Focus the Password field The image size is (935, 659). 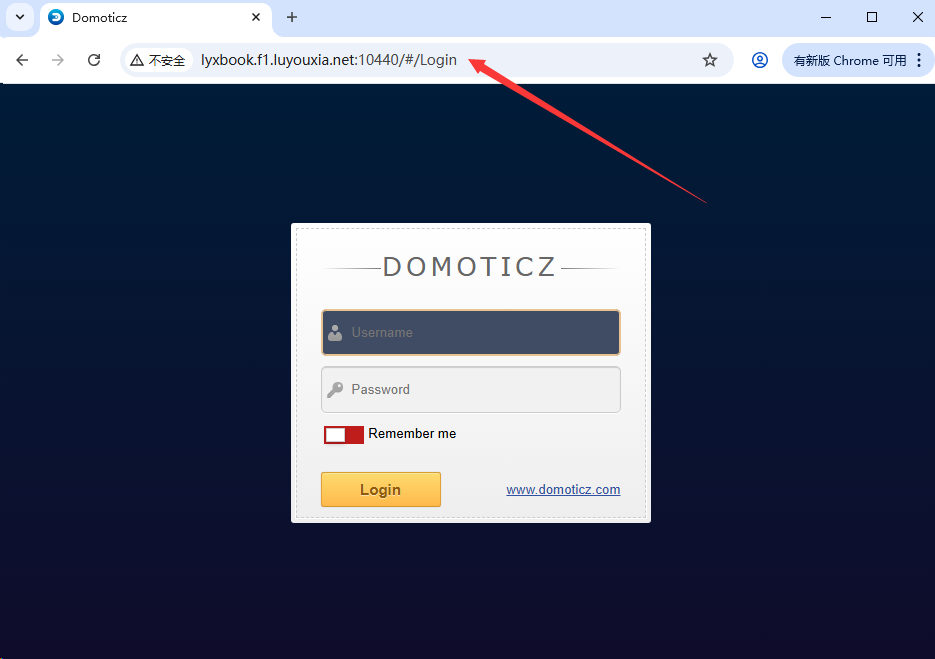[470, 389]
